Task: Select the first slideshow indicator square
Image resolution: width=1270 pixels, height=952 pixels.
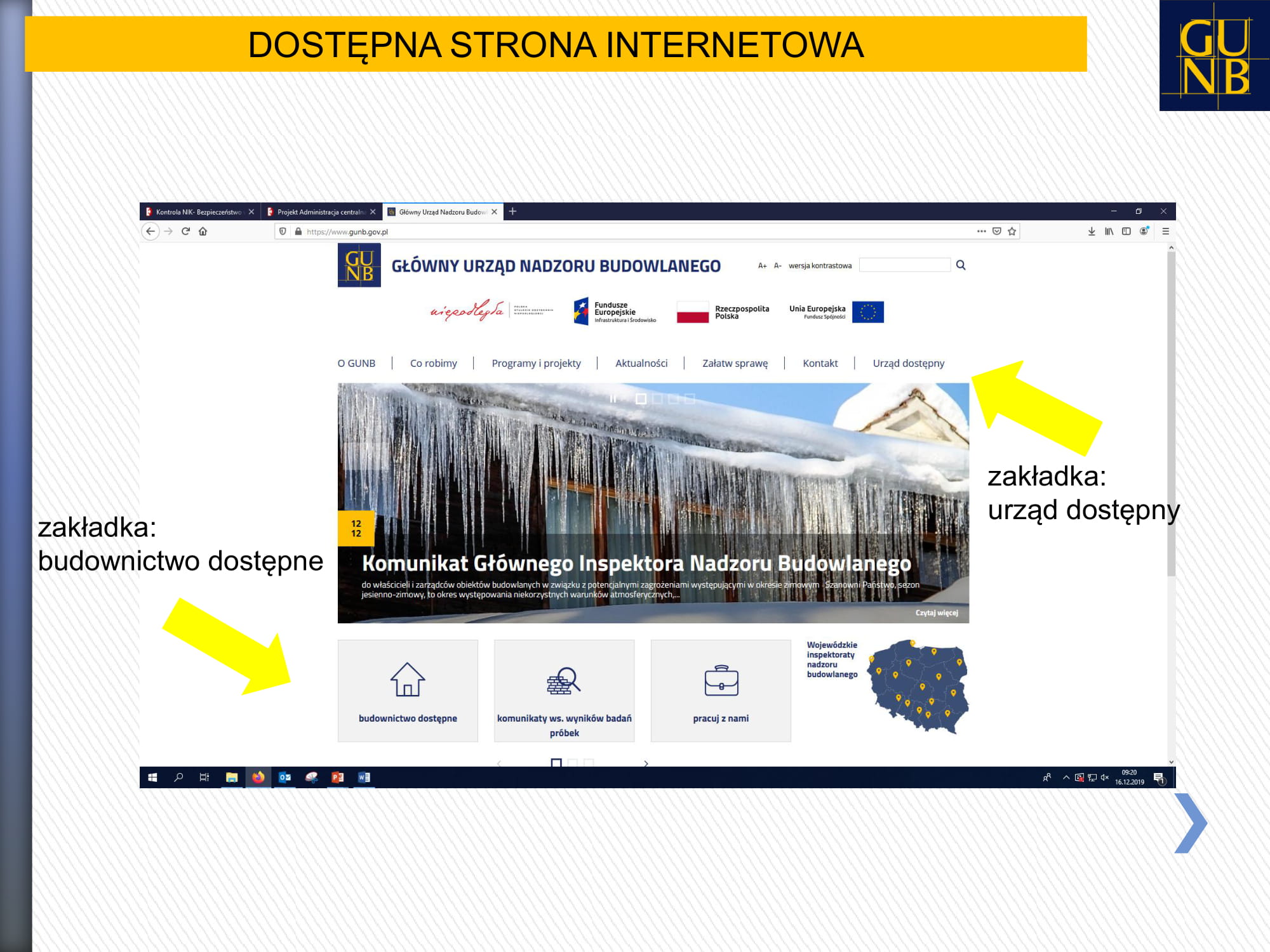Action: coord(641,399)
